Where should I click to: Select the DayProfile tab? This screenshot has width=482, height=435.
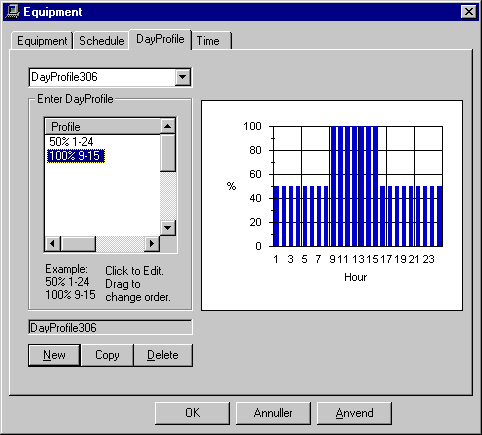(160, 39)
